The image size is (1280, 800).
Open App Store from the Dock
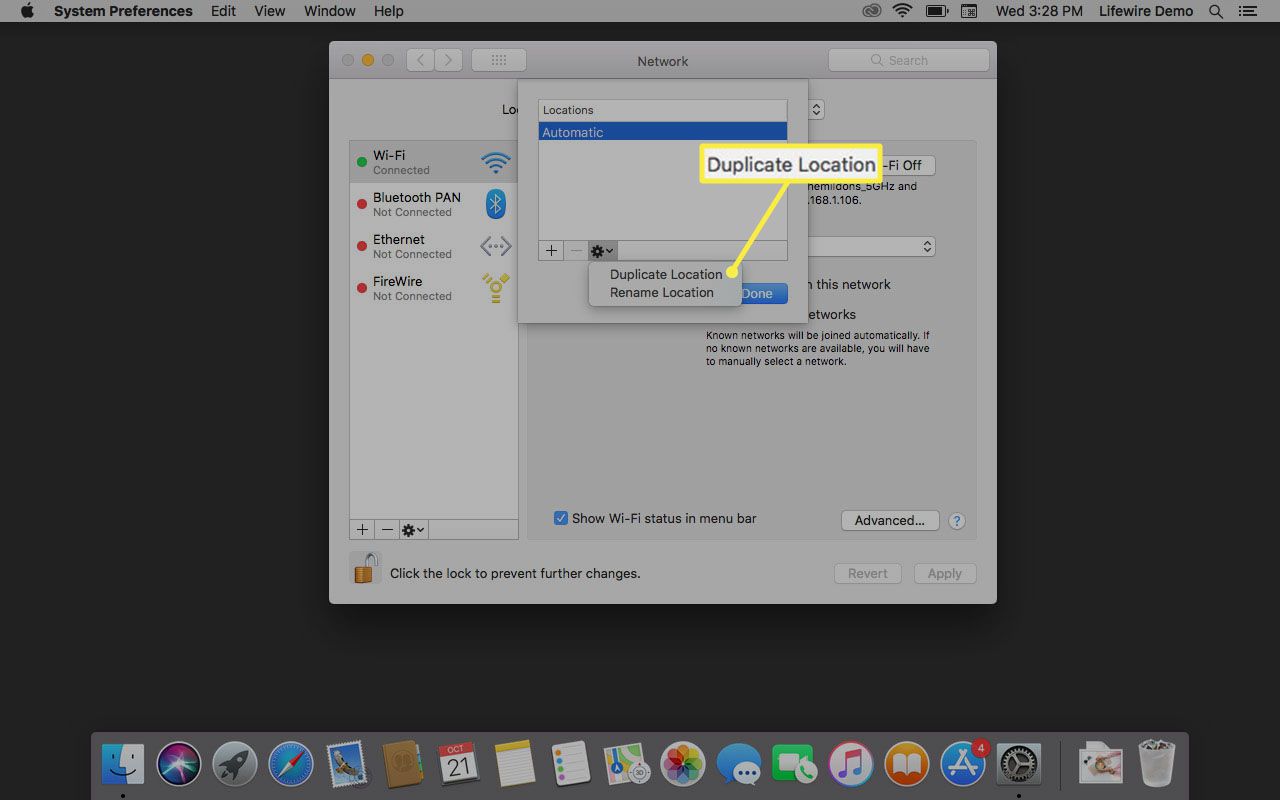point(963,765)
